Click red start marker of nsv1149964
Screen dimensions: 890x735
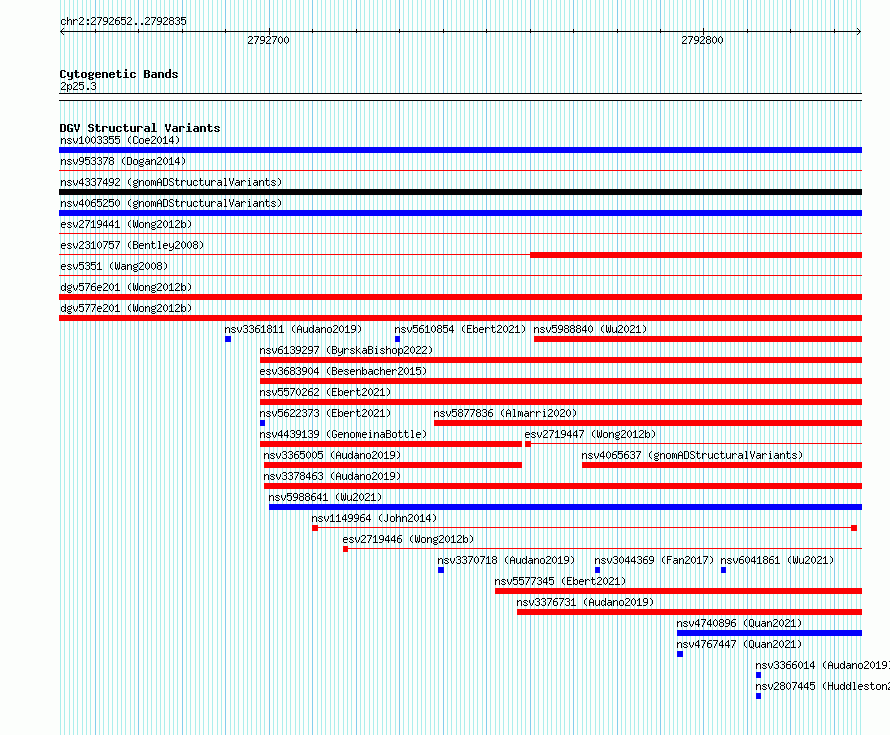pyautogui.click(x=315, y=528)
